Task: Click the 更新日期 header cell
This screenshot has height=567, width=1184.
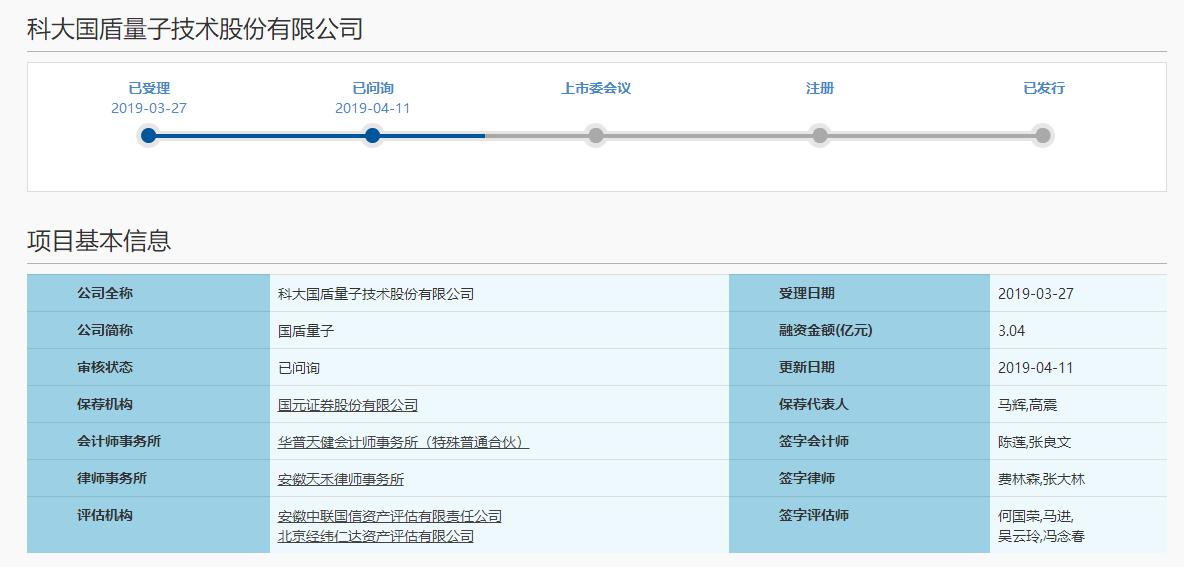Action: [859, 367]
